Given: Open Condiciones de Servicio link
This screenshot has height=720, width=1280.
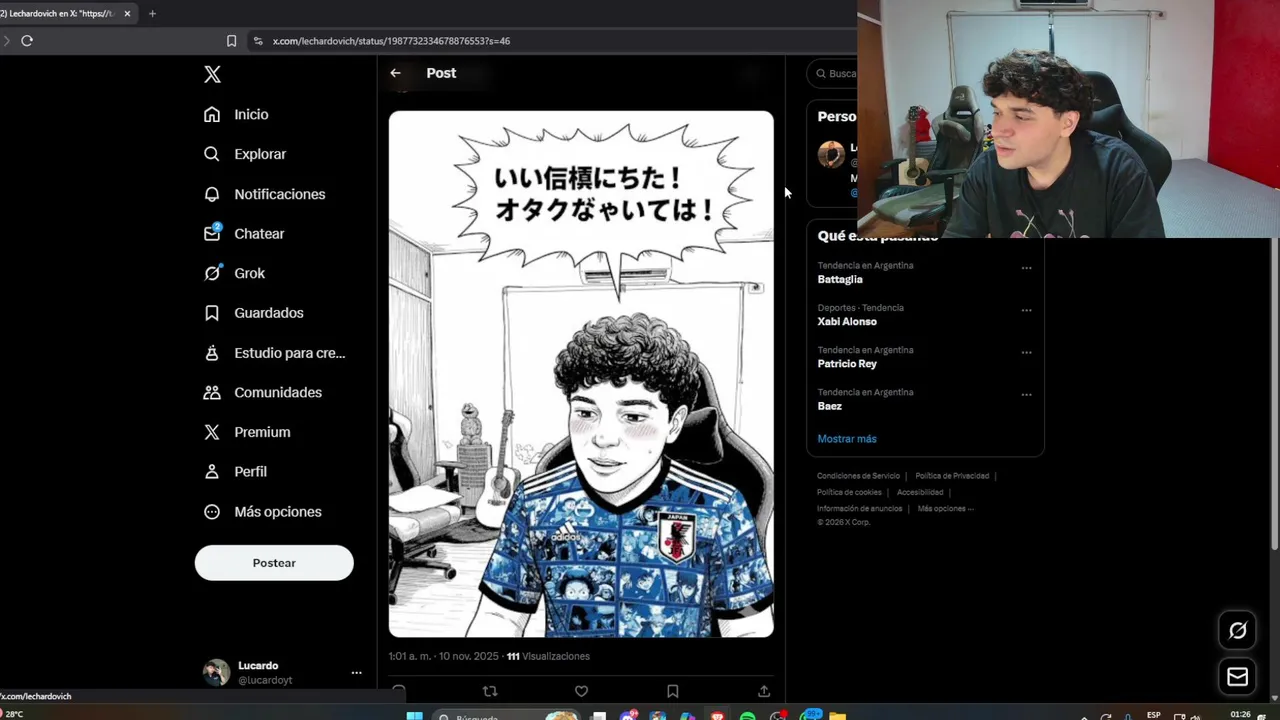Looking at the screenshot, I should [x=859, y=476].
